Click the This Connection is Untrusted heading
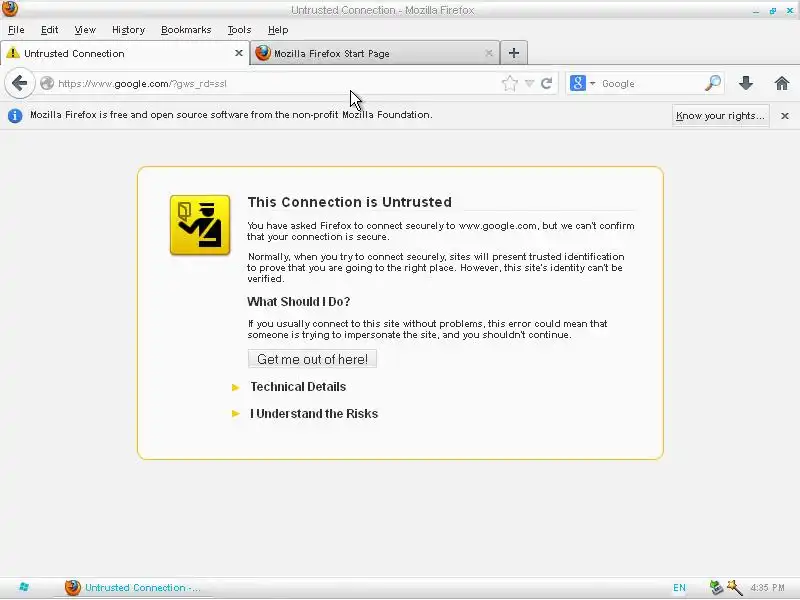This screenshot has height=600, width=800. tap(349, 202)
